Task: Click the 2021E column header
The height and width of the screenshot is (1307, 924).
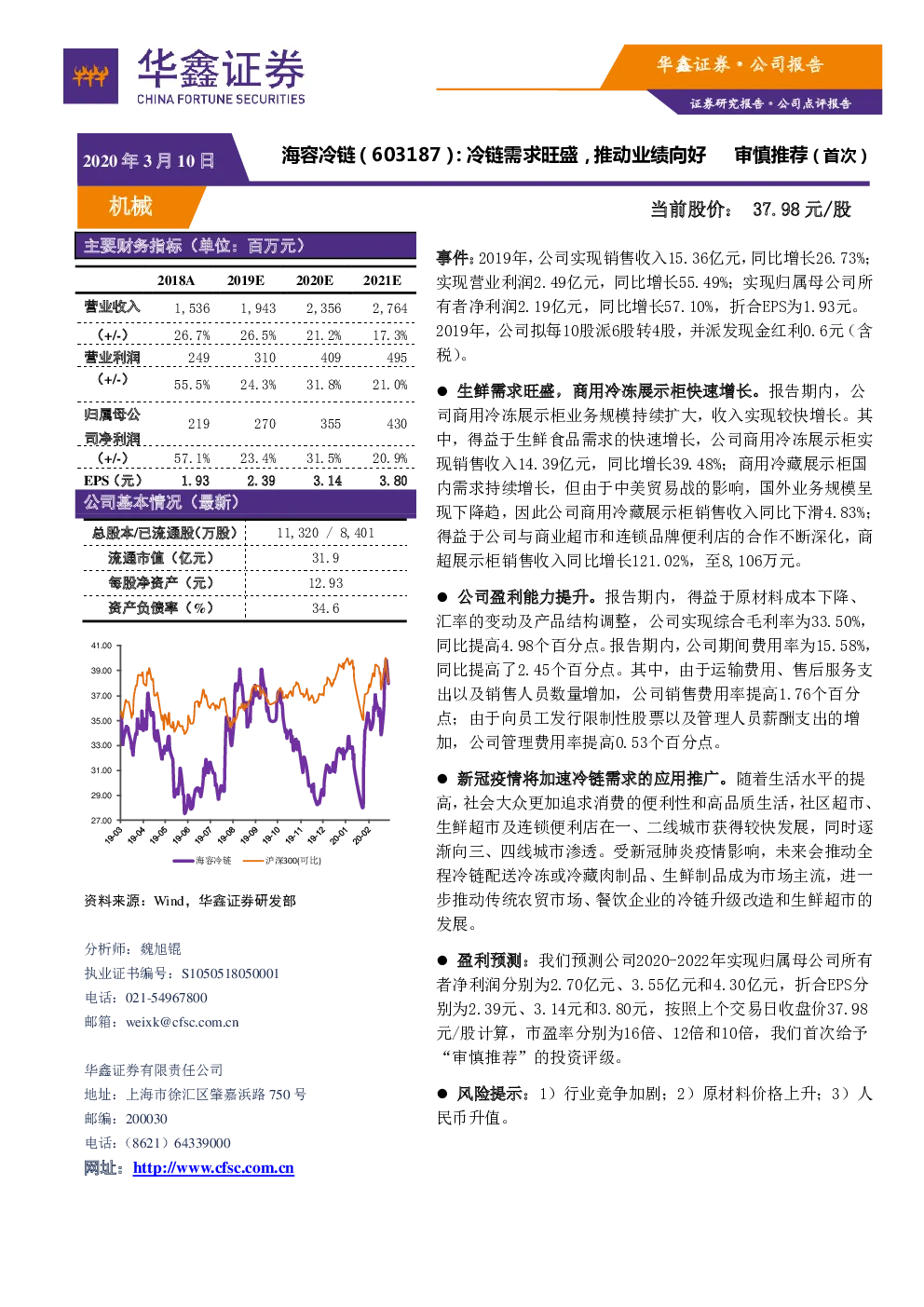Action: [382, 280]
